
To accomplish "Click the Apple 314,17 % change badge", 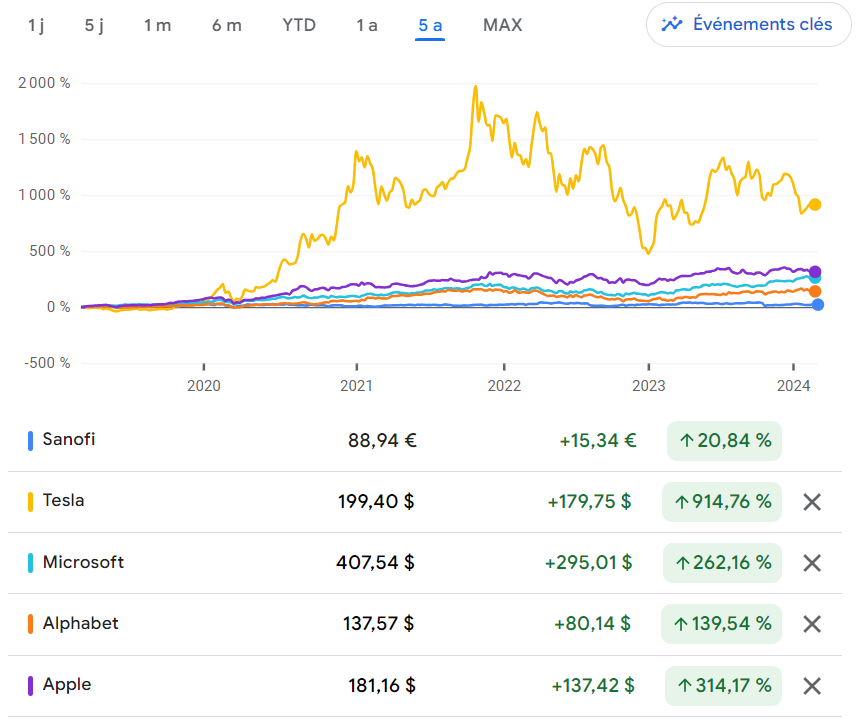I will (x=723, y=686).
